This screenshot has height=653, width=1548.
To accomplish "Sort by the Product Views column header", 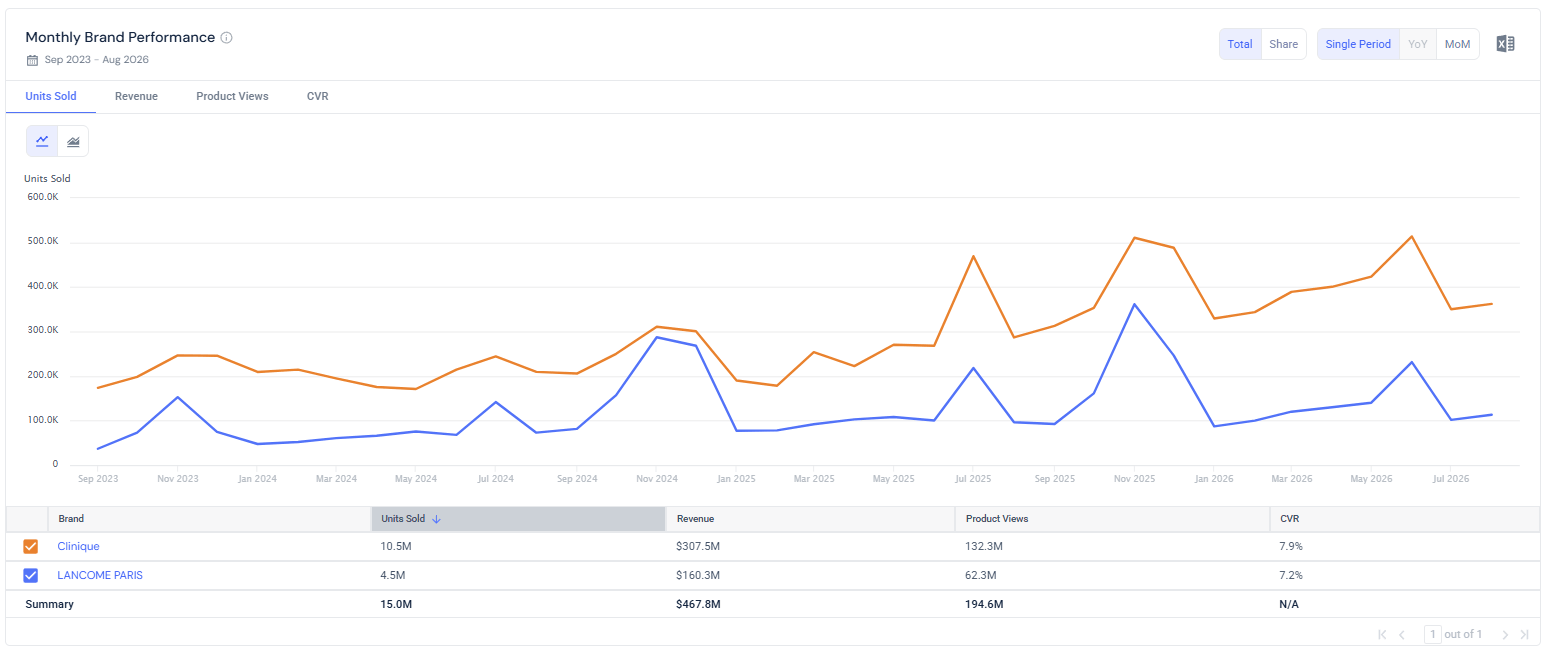I will click(1112, 519).
